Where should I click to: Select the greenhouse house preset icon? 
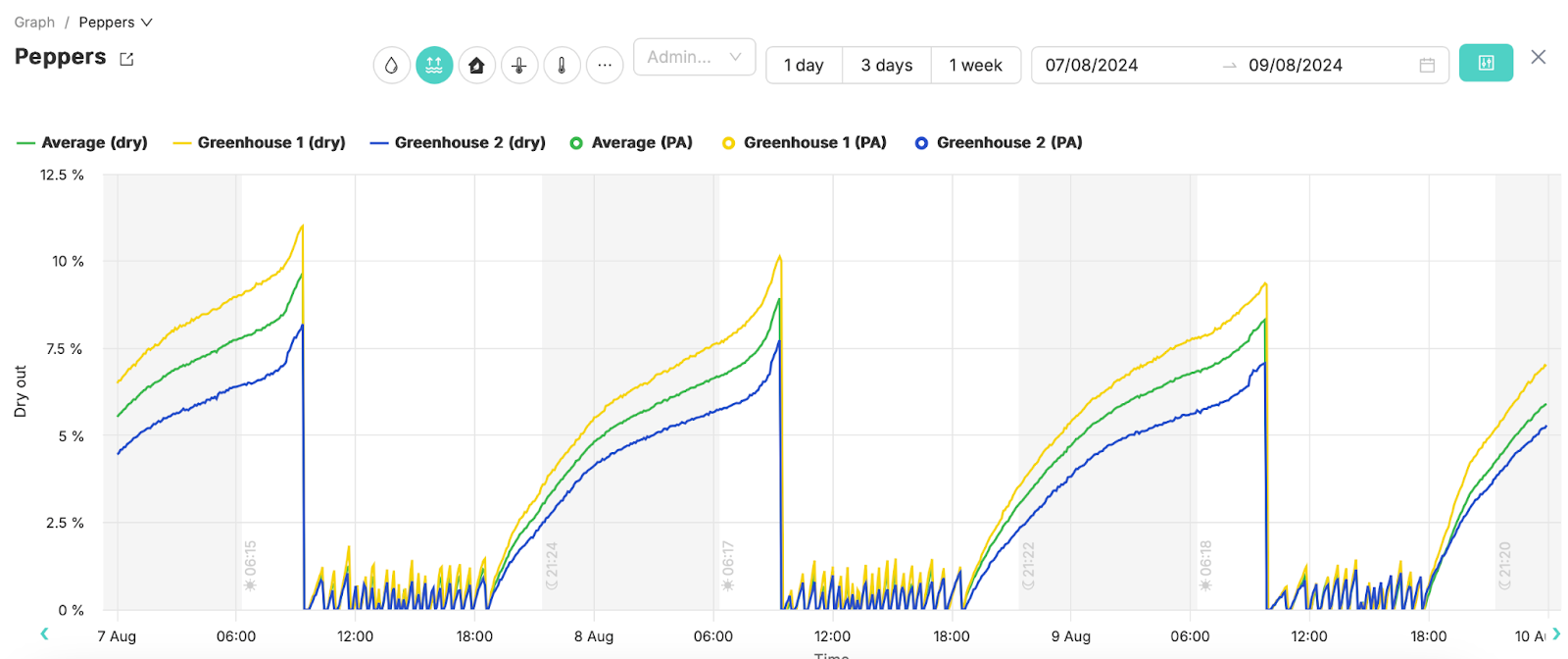pyautogui.click(x=476, y=66)
